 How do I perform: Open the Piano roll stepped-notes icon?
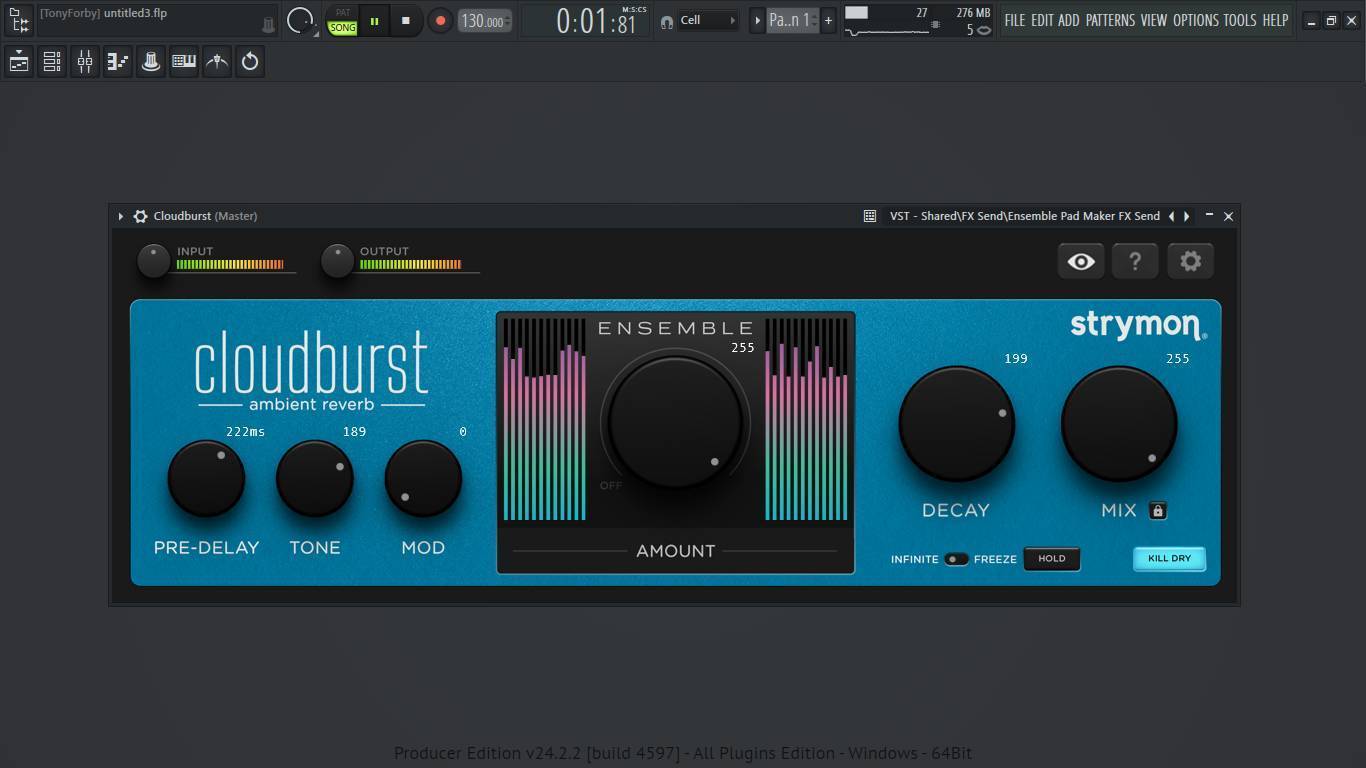pos(118,62)
